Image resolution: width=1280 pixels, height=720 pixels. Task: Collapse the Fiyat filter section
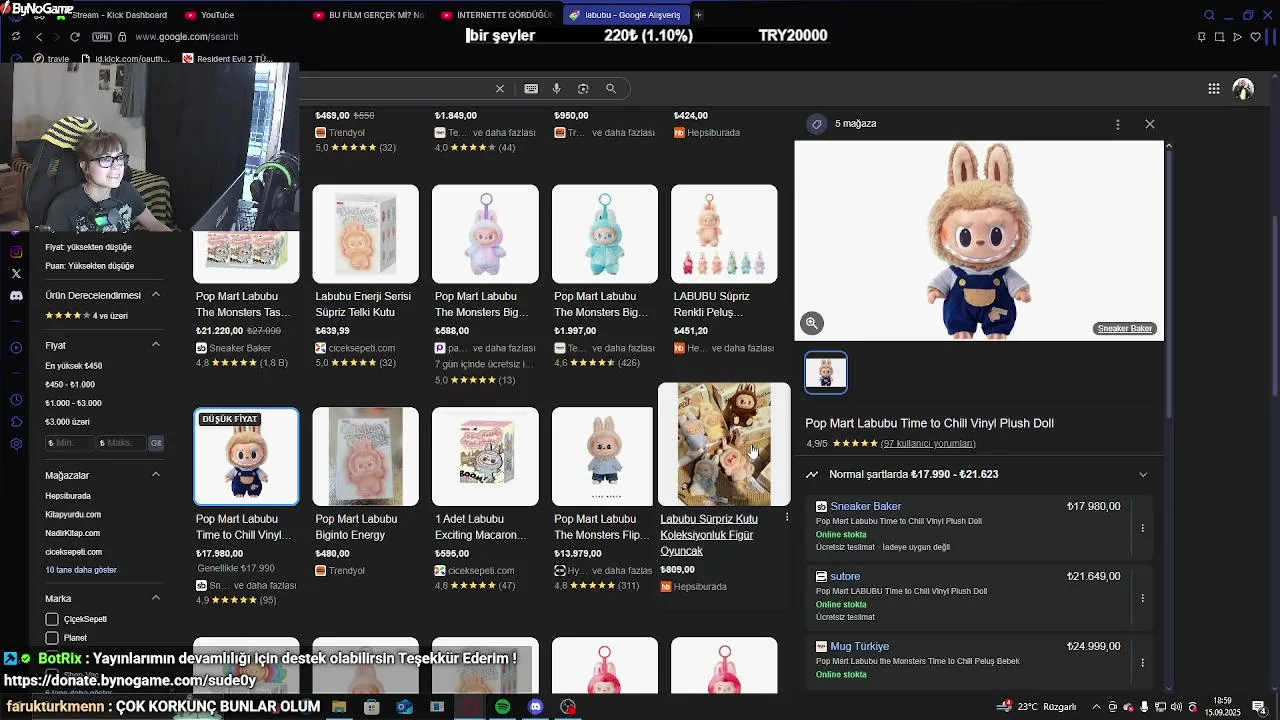156,345
